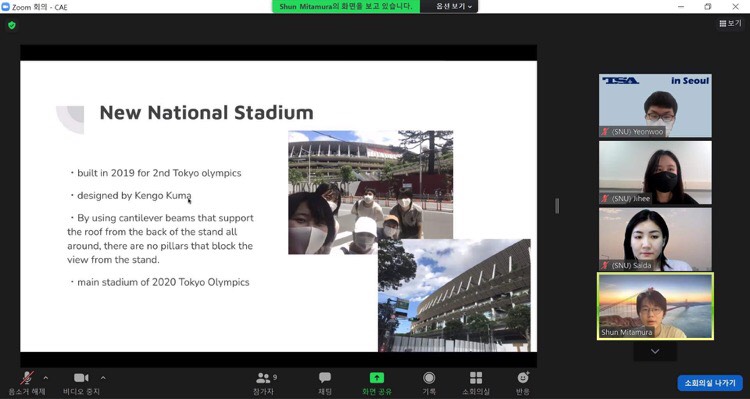Image resolution: width=750 pixels, height=399 pixels.
Task: Click the panel divider handle
Action: tap(557, 206)
